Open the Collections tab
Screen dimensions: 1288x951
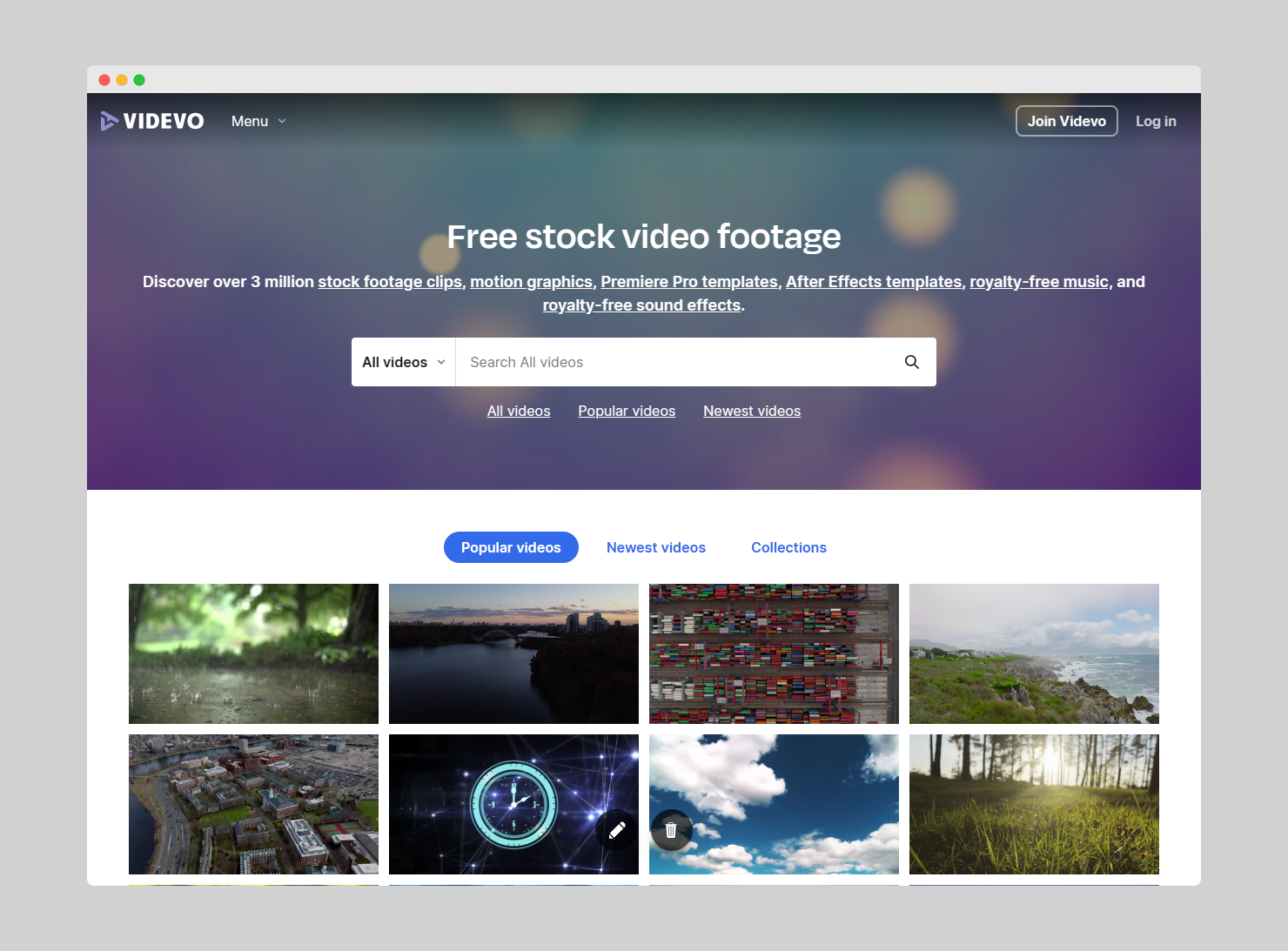tap(788, 547)
